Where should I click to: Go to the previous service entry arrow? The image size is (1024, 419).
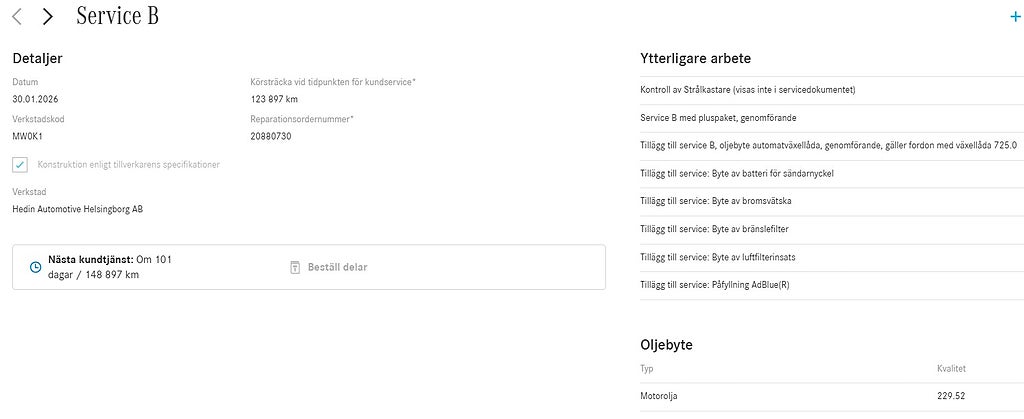pos(17,17)
